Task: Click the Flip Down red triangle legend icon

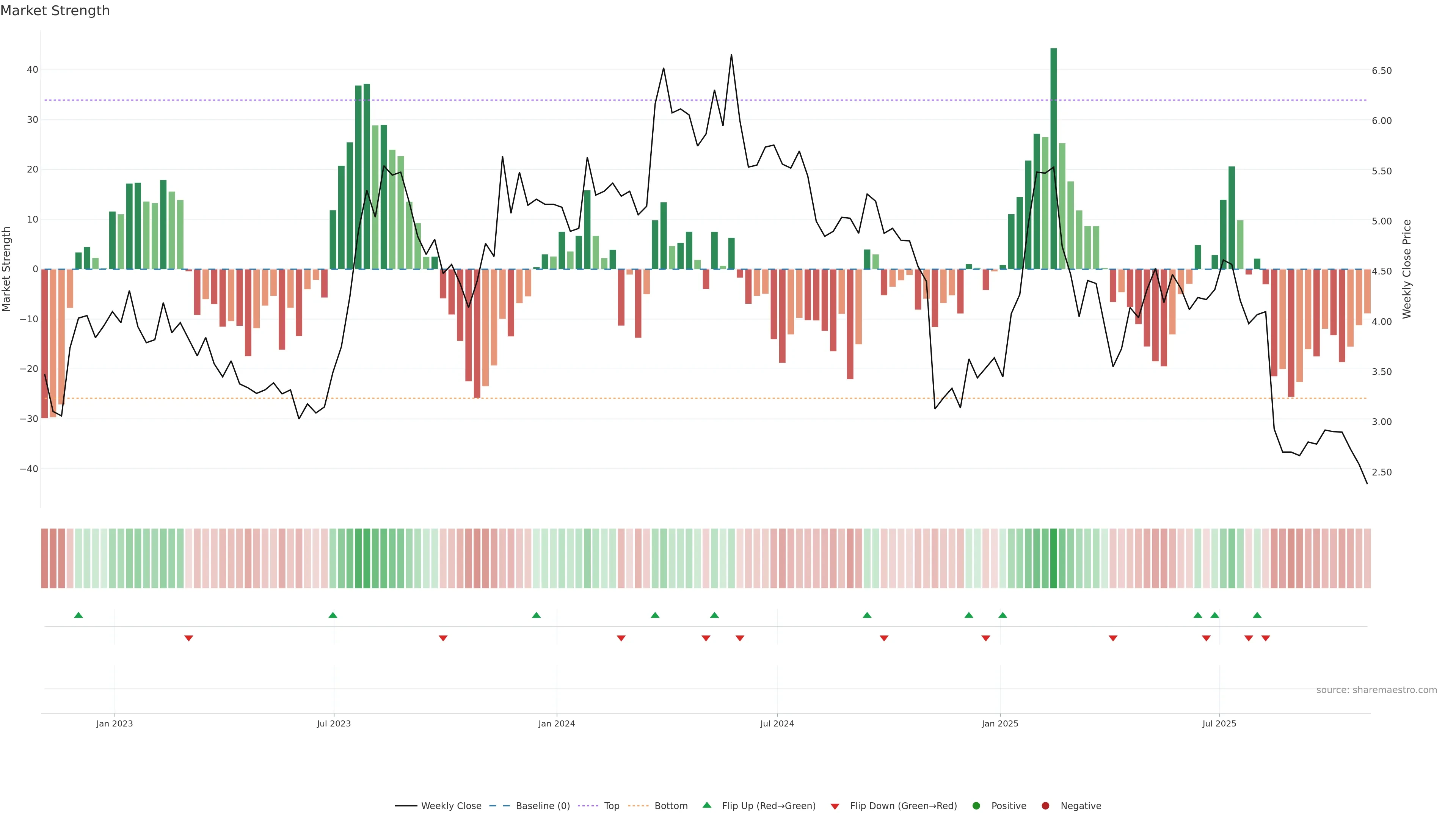Action: [835, 806]
